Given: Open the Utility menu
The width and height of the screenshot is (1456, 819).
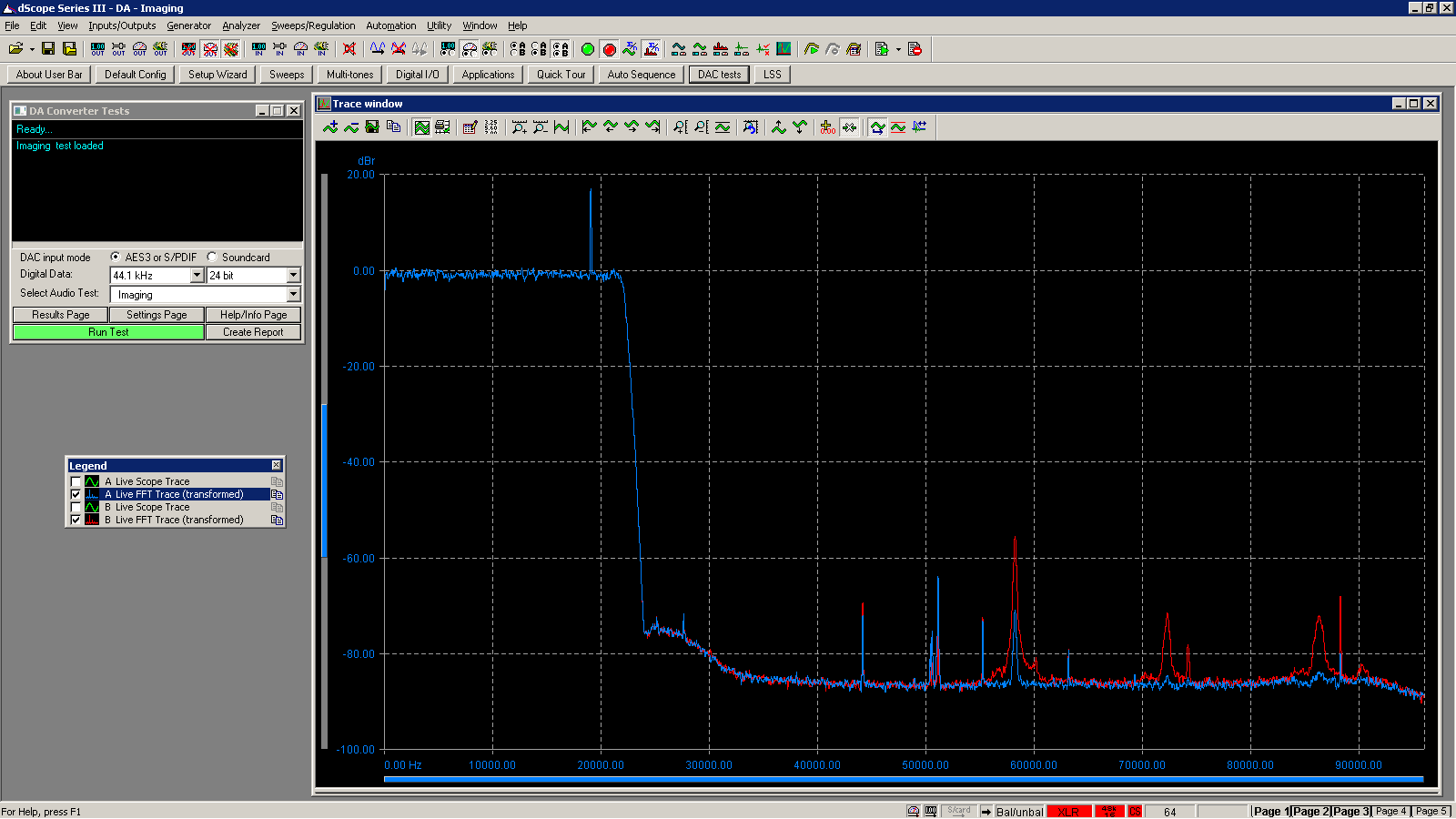Looking at the screenshot, I should 440,25.
